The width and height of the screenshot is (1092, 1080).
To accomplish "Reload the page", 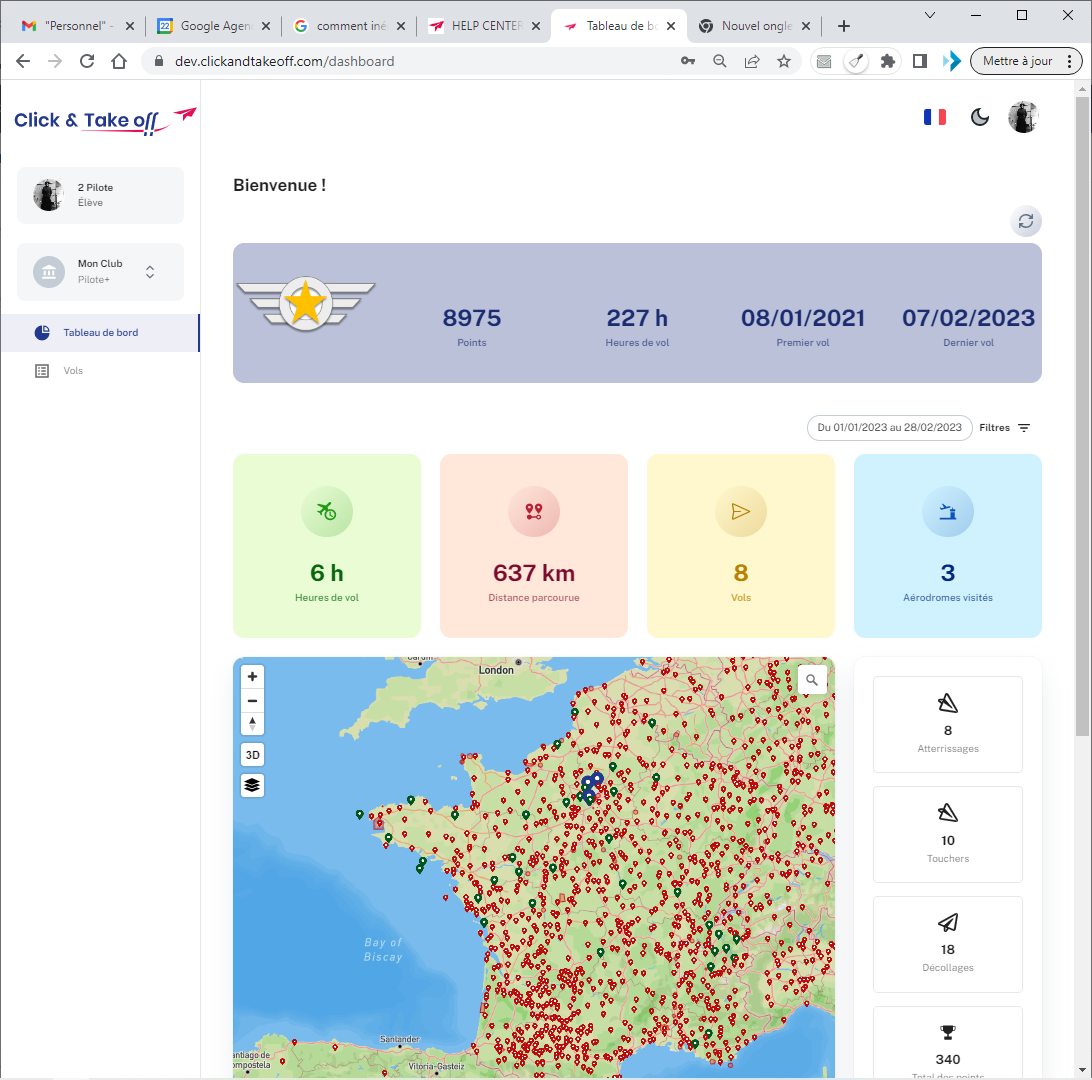I will click(87, 61).
